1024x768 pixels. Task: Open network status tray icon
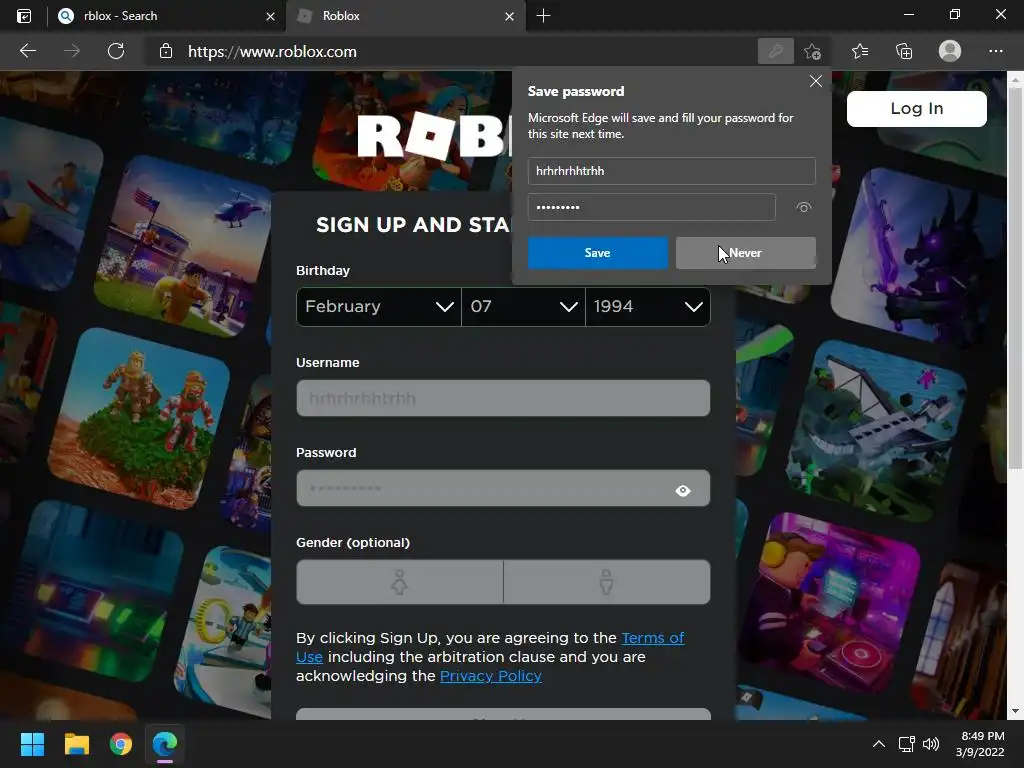906,744
